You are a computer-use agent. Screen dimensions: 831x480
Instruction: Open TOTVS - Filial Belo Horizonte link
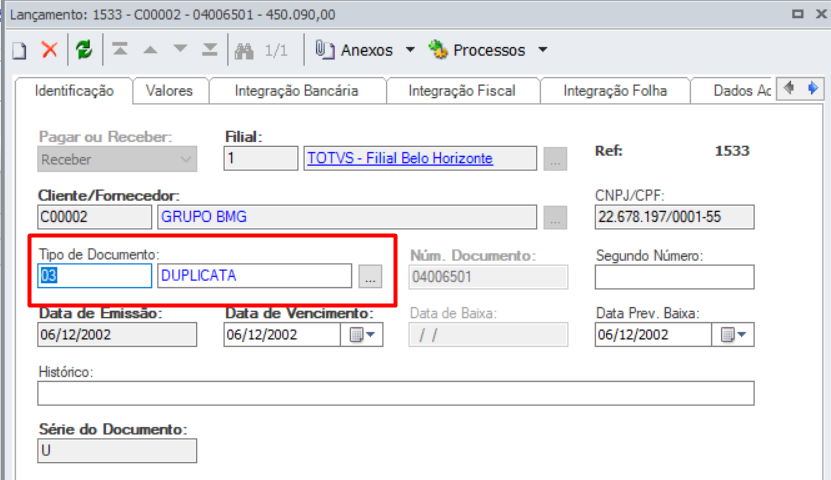tap(400, 158)
